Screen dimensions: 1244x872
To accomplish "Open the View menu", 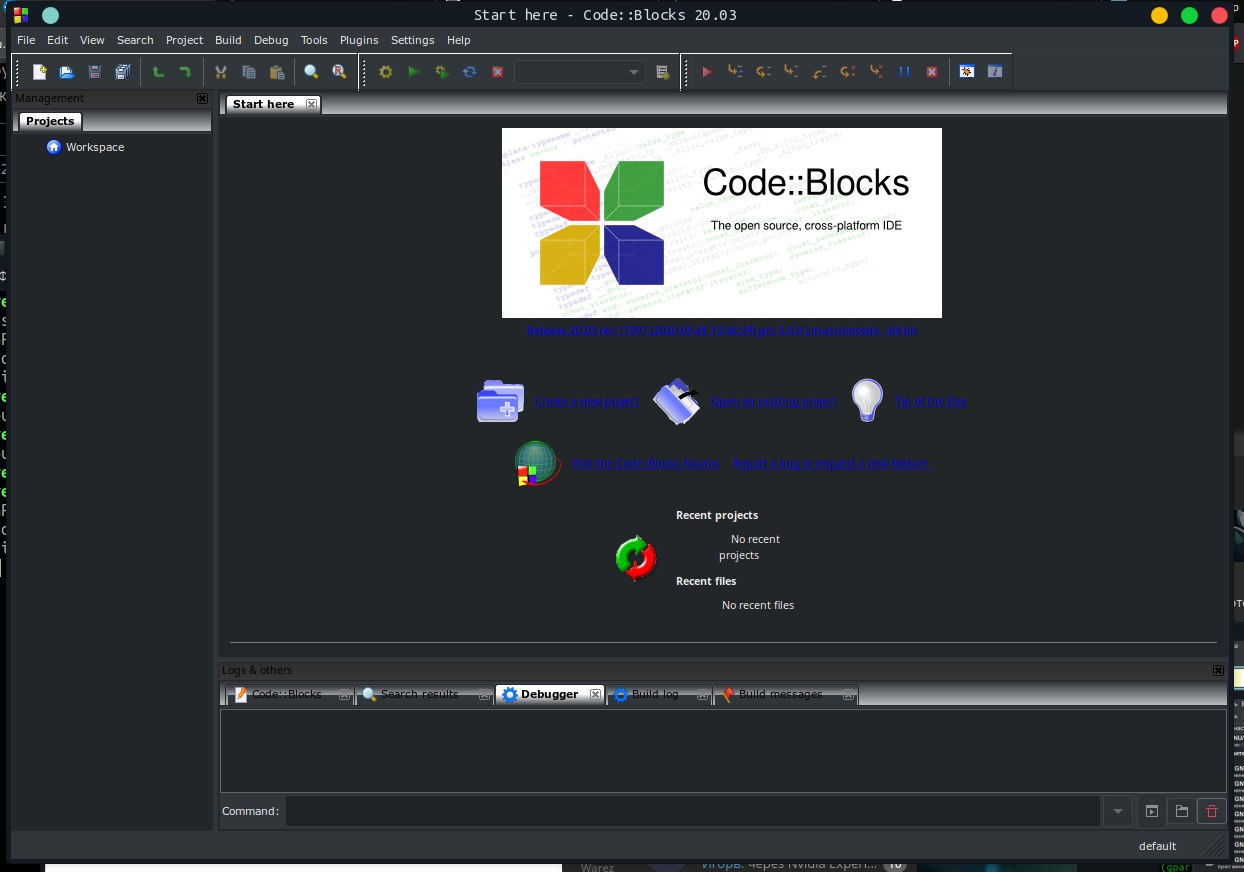I will pos(92,40).
